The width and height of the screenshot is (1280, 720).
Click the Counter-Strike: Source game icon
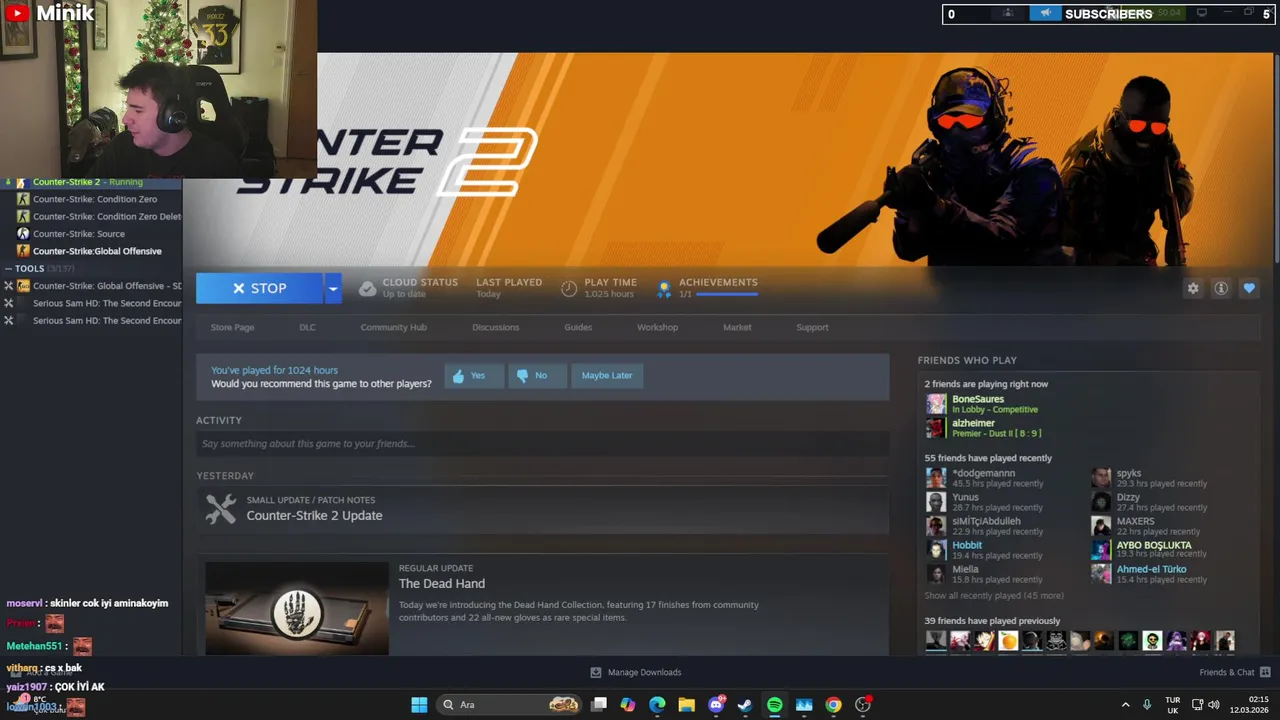[x=23, y=234]
